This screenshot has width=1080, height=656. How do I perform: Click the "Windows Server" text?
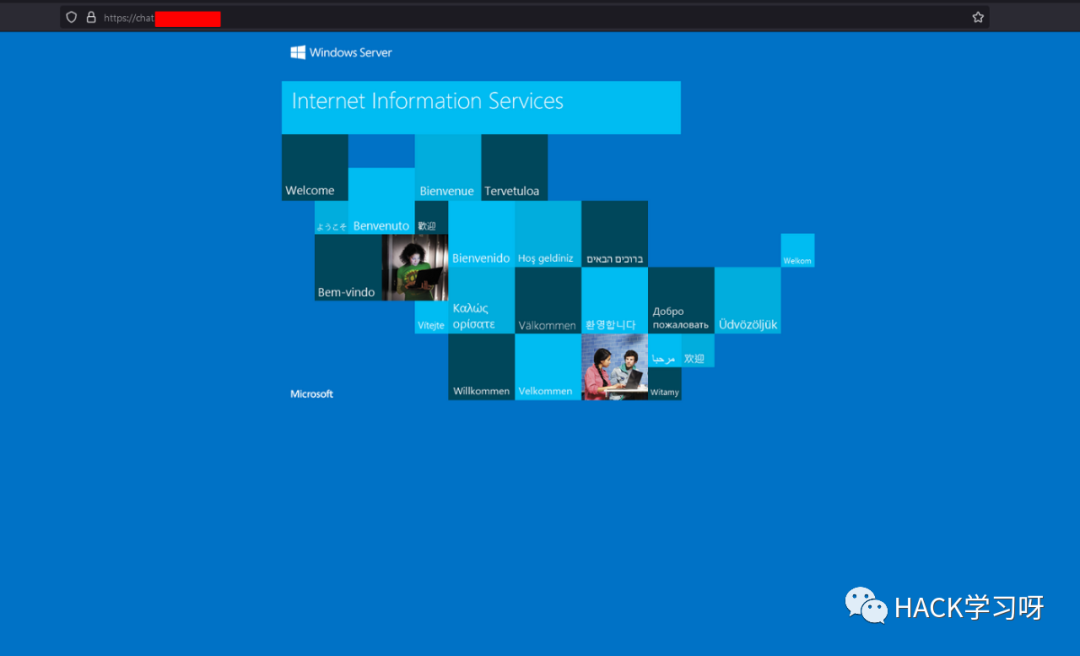(x=351, y=52)
